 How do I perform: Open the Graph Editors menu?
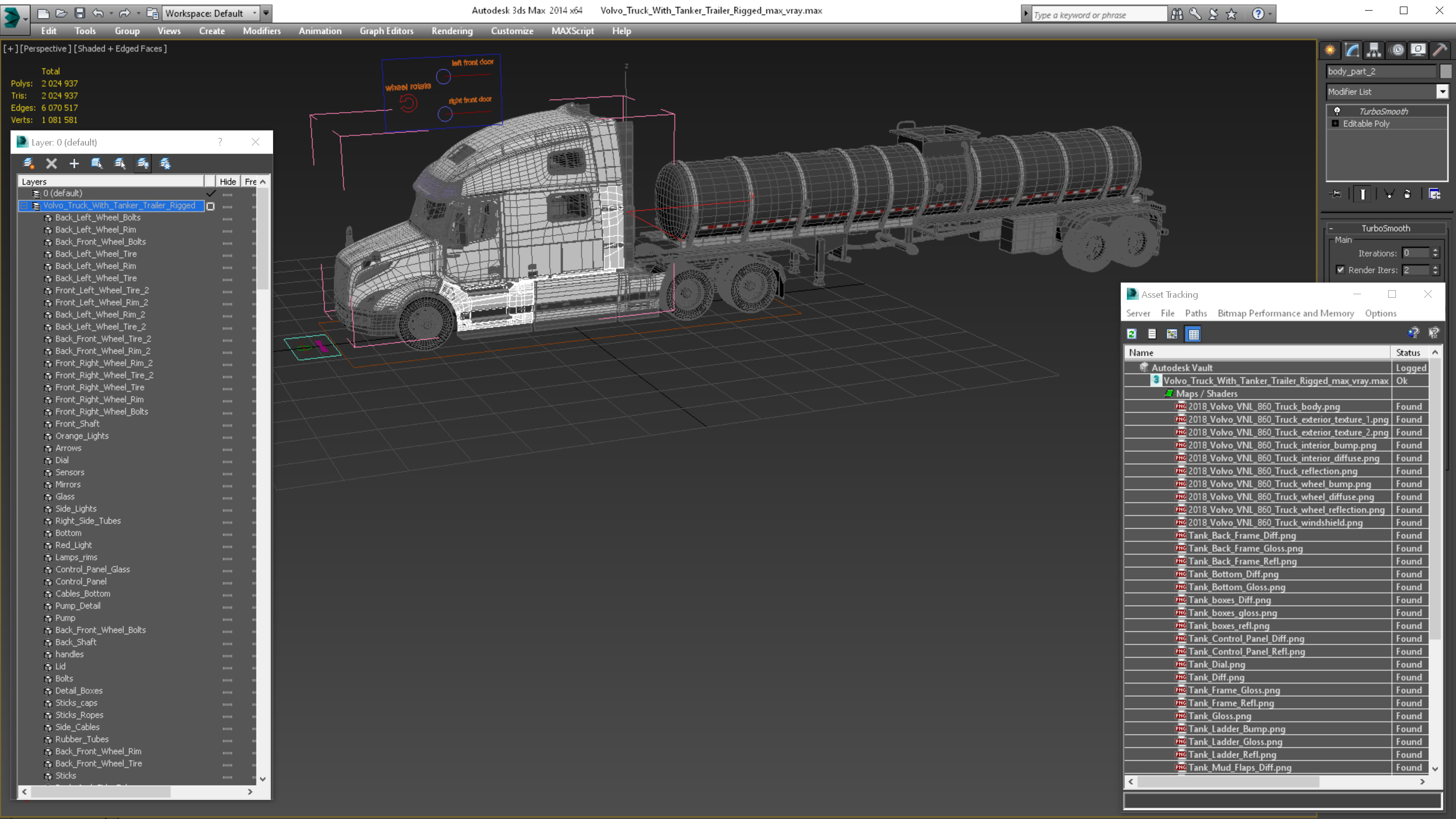coord(387,31)
